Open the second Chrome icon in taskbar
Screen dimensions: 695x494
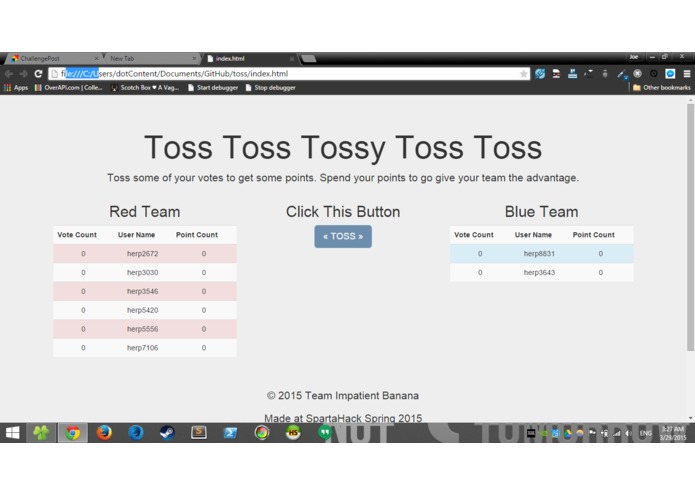pyautogui.click(x=262, y=433)
